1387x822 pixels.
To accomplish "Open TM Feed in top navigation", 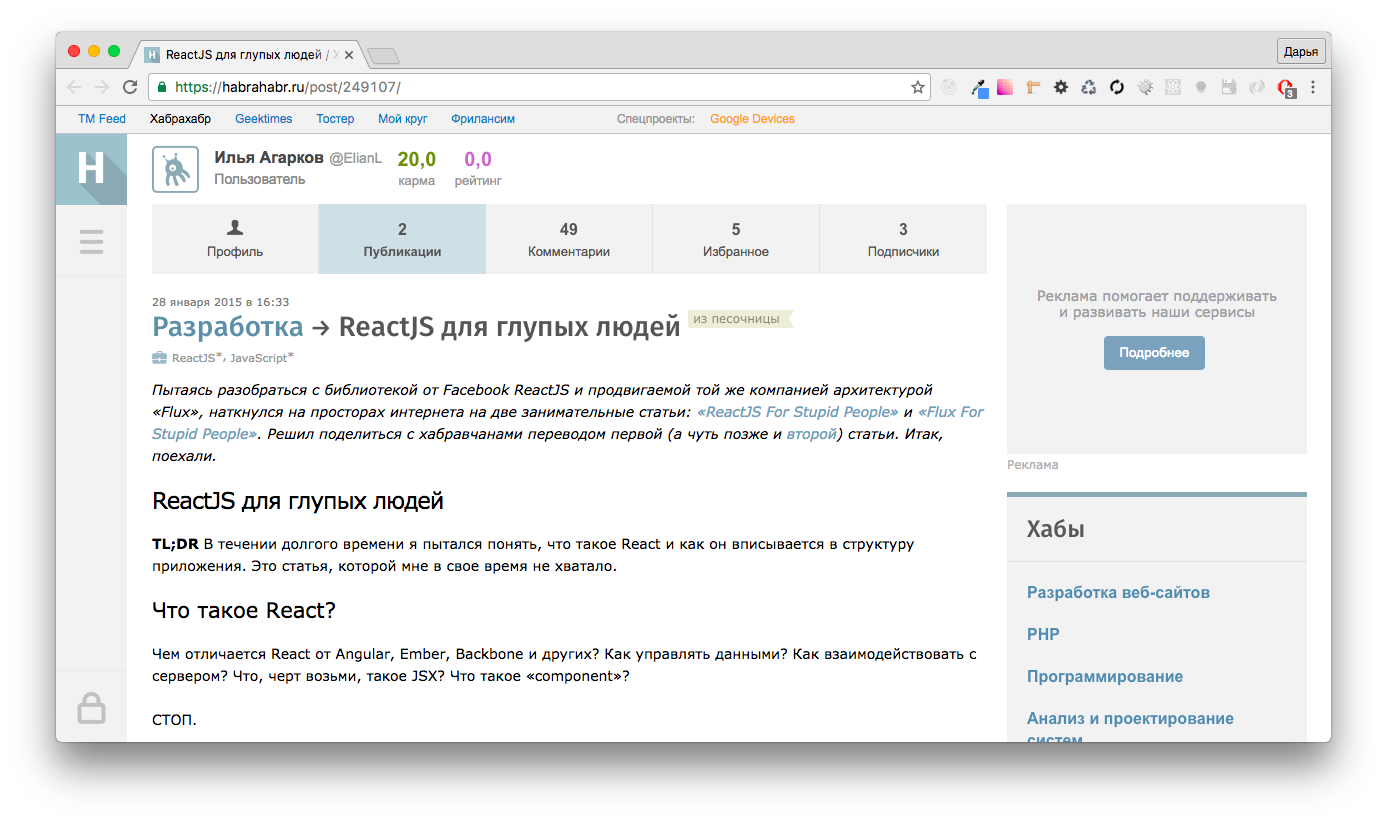I will [x=102, y=119].
